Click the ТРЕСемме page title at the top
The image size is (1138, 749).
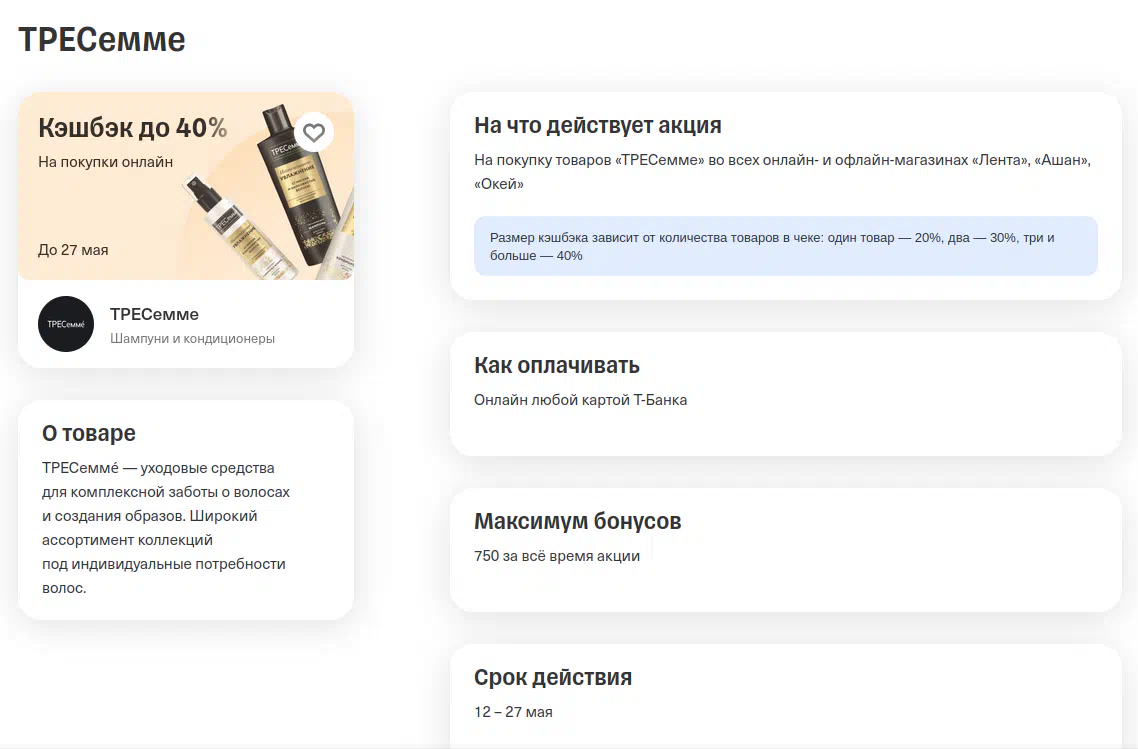tap(102, 40)
